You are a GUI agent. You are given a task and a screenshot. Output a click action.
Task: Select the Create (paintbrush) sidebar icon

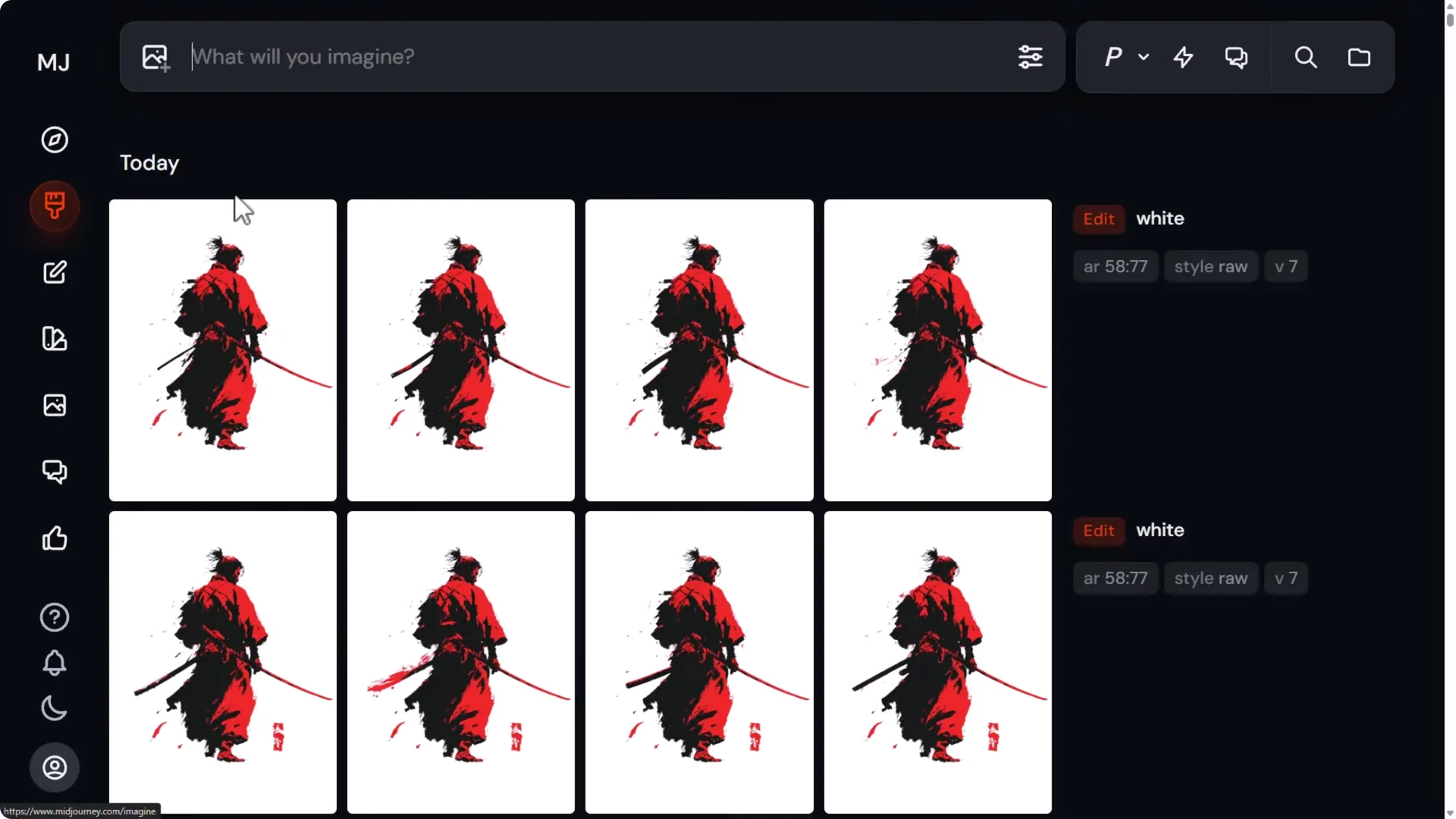[54, 206]
